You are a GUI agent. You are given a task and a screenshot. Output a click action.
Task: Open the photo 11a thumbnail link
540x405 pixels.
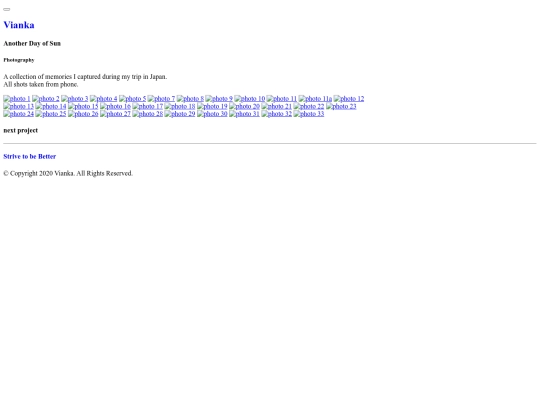[315, 99]
